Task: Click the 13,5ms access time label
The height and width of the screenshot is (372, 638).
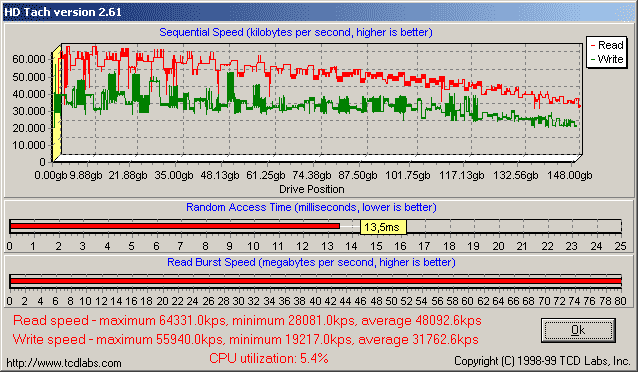Action: coord(383,227)
